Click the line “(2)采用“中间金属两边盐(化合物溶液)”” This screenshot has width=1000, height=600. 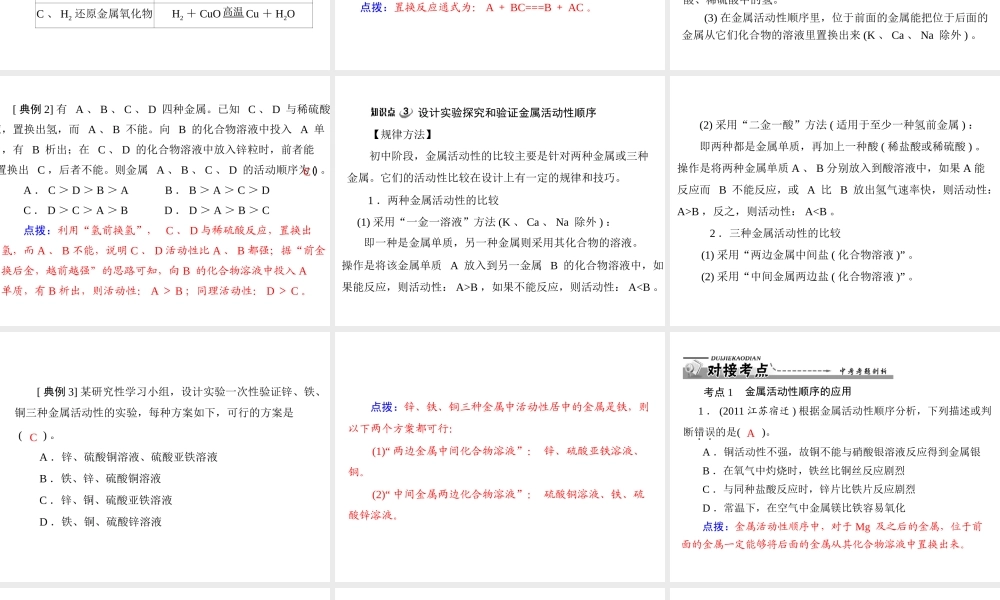pyautogui.click(x=807, y=277)
